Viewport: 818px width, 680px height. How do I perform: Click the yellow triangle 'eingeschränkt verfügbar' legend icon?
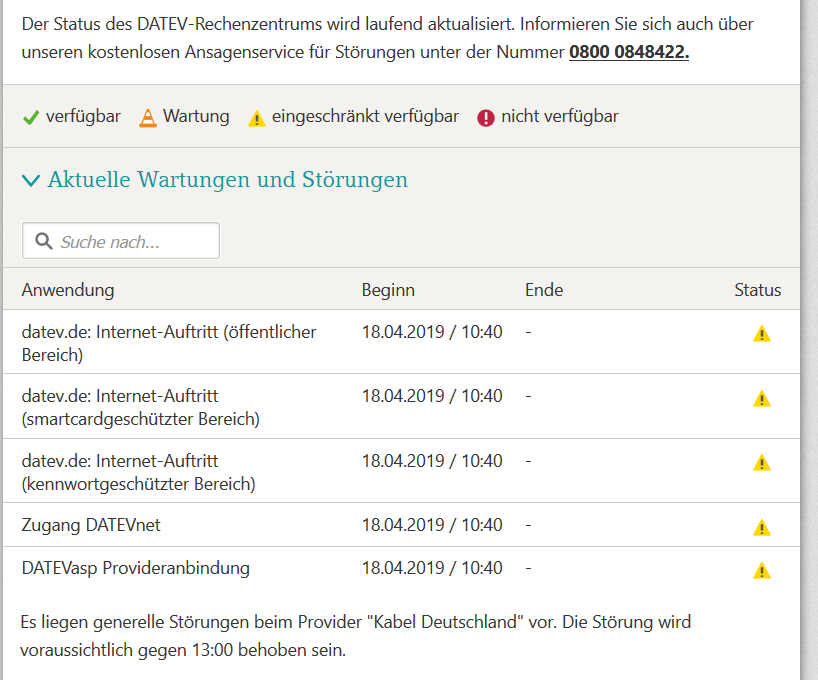click(257, 118)
